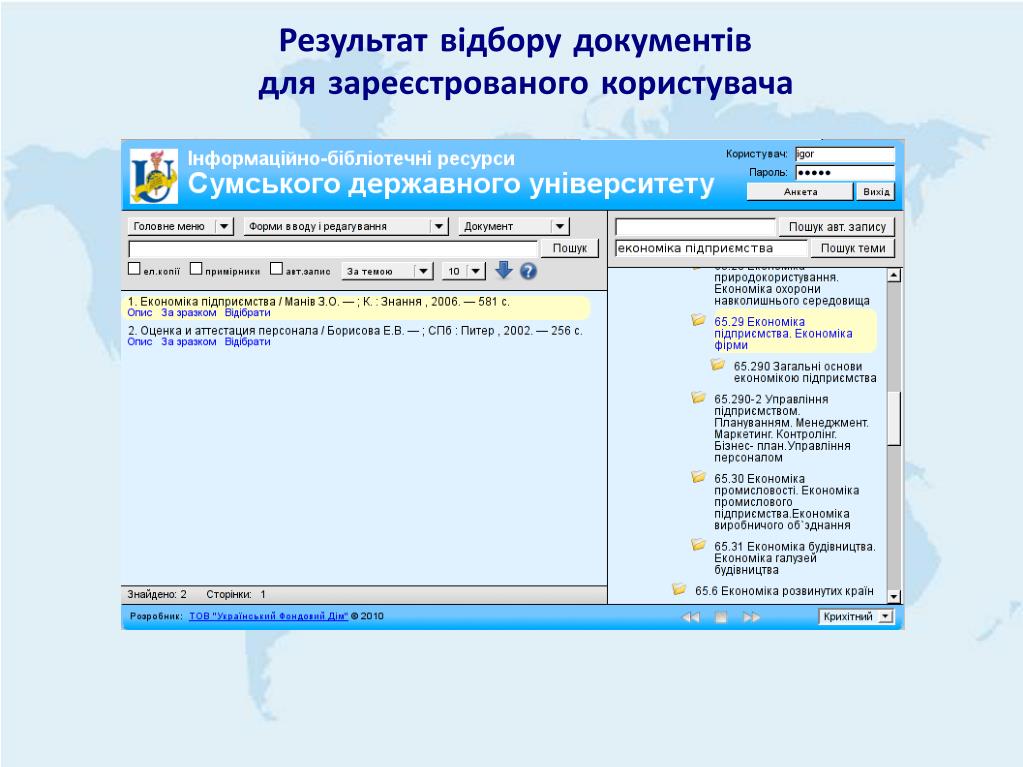Click the main search input field
The height and width of the screenshot is (767, 1023).
pos(333,248)
